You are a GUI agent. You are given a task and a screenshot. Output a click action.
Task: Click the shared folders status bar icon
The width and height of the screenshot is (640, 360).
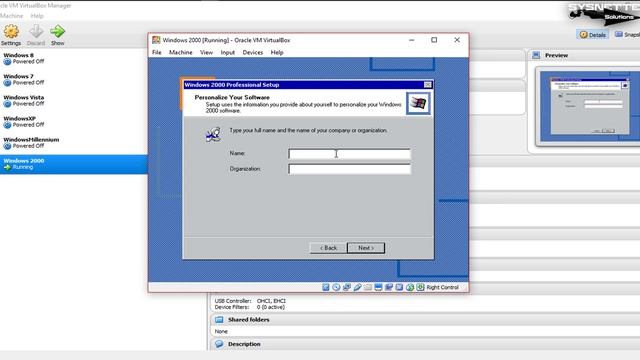tap(368, 287)
